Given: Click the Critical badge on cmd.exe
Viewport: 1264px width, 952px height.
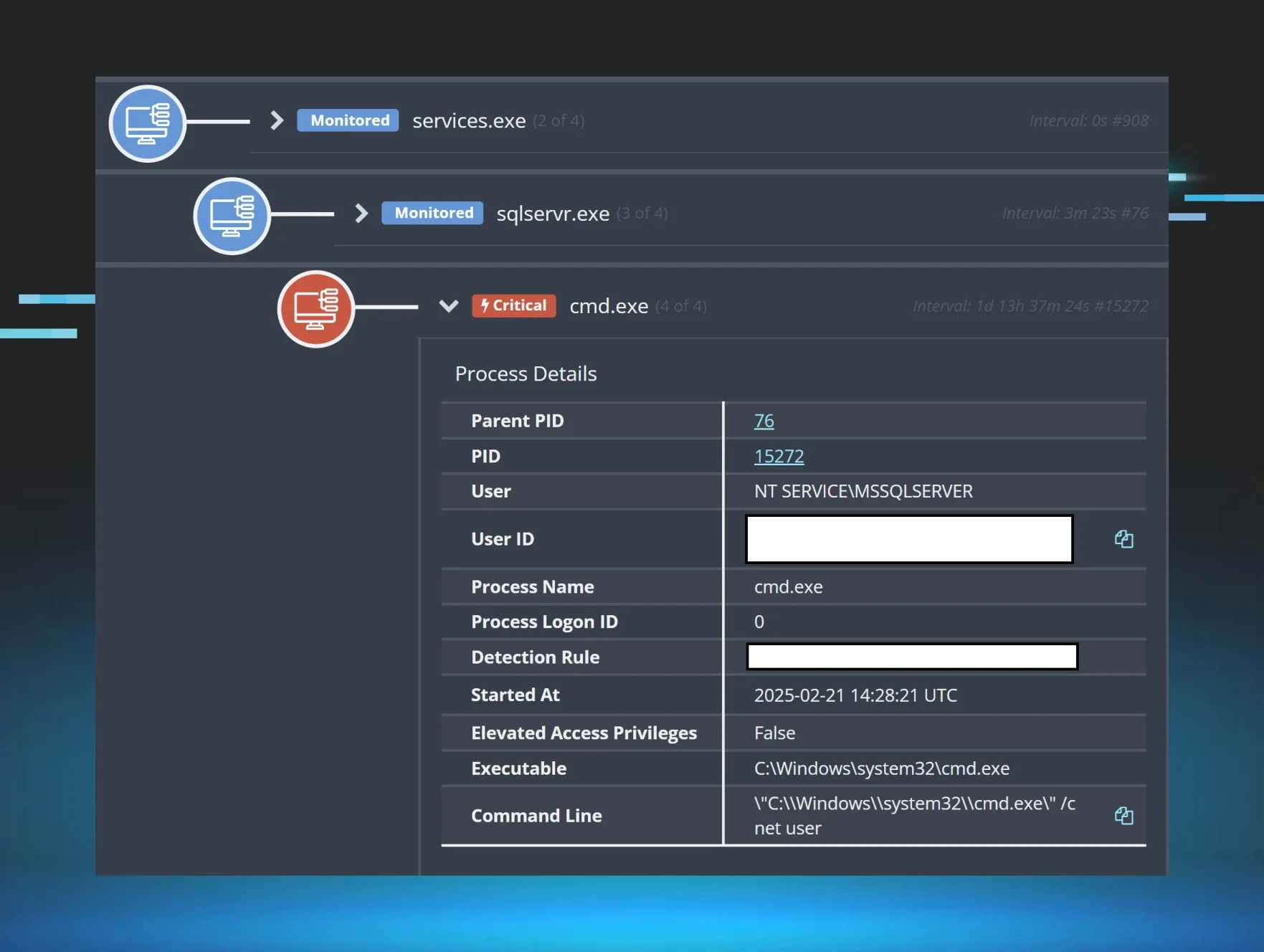Looking at the screenshot, I should [513, 305].
